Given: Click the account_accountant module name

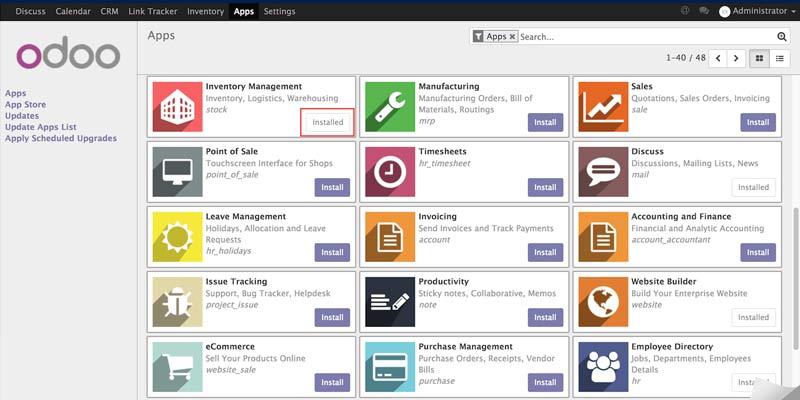Looking at the screenshot, I should click(670, 240).
